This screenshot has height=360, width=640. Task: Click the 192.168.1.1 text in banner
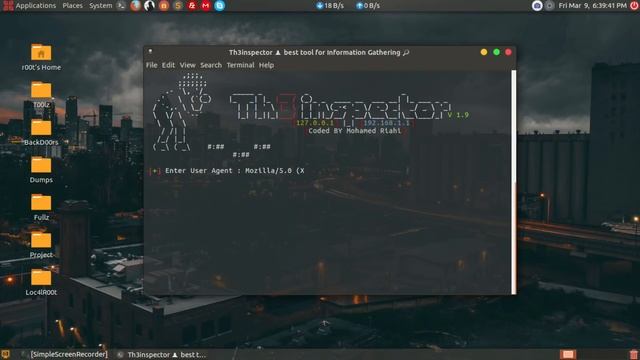click(387, 123)
